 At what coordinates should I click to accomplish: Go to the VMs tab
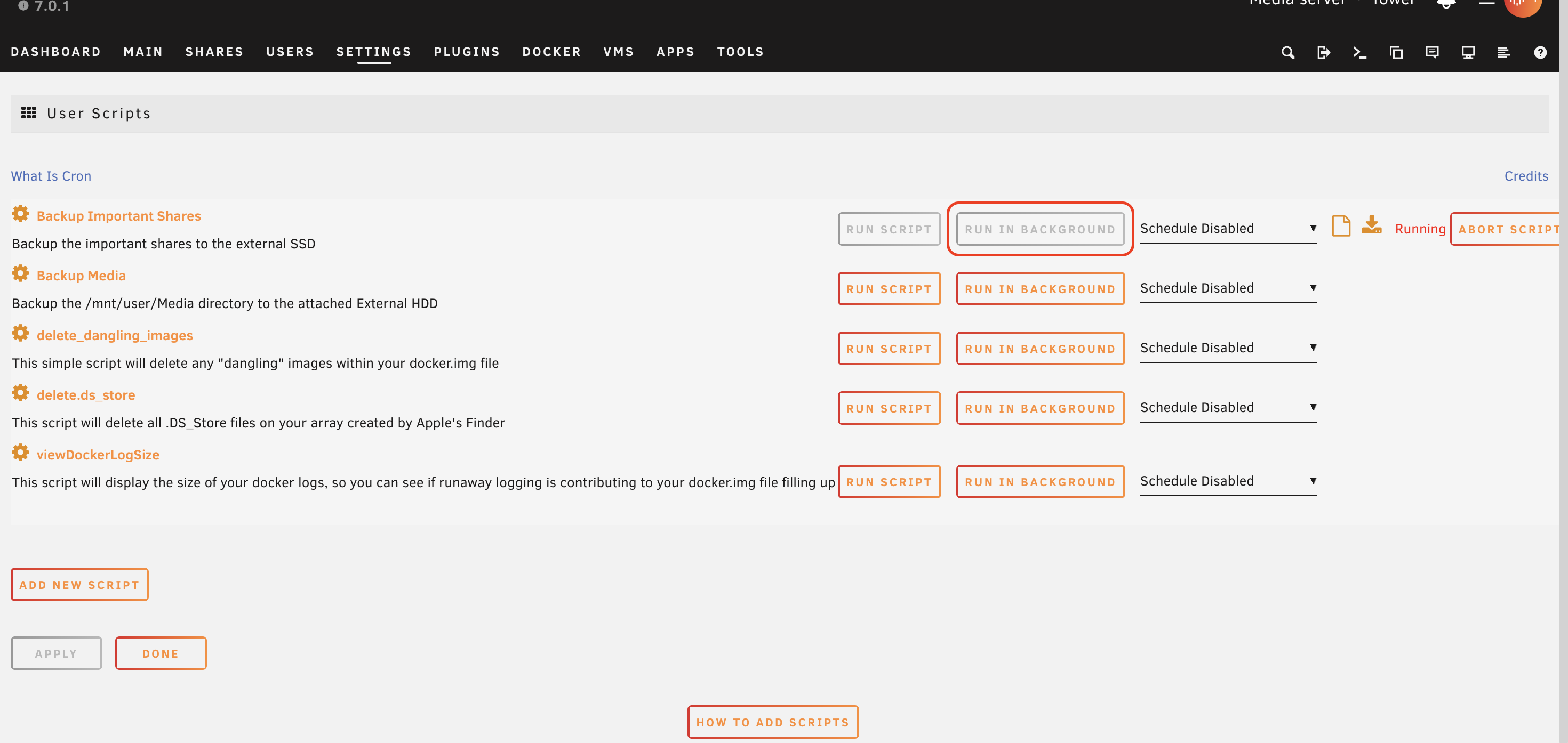(x=619, y=52)
